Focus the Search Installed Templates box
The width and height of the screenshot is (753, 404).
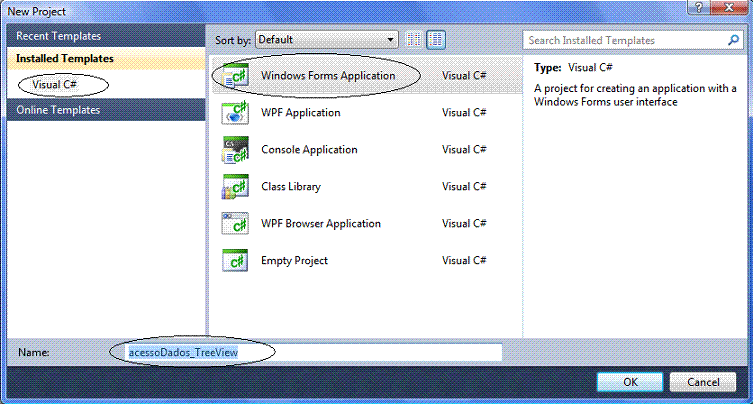coord(625,40)
